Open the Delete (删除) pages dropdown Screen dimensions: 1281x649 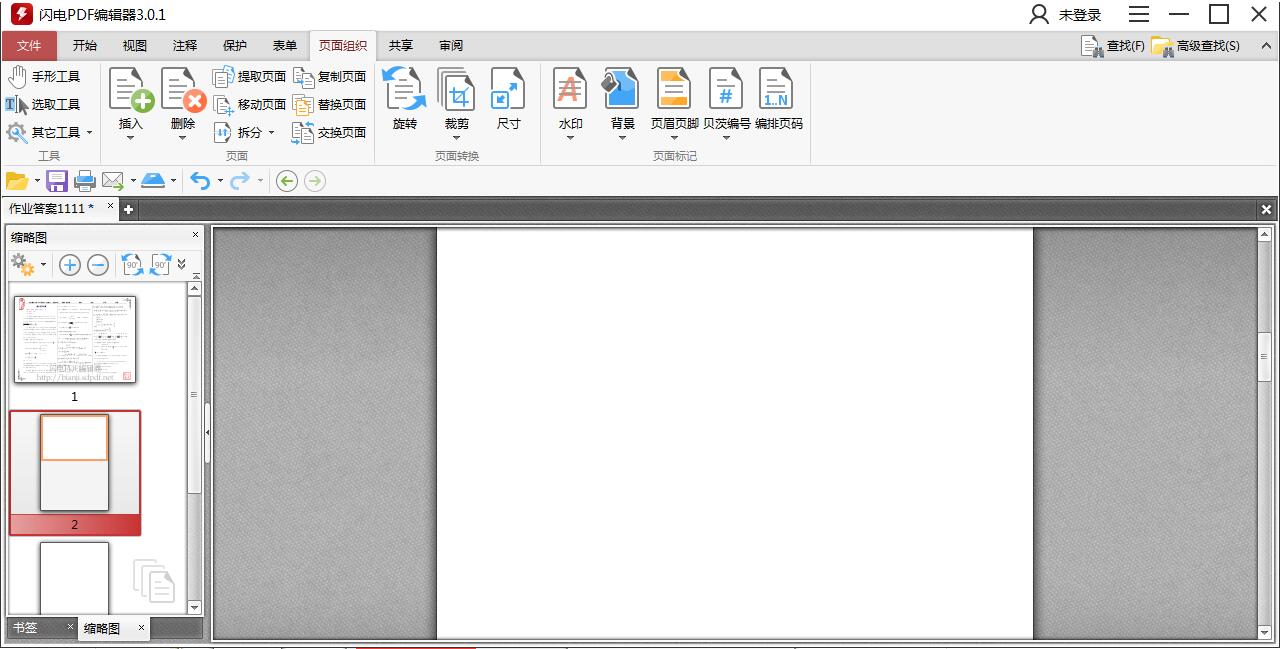pyautogui.click(x=183, y=138)
